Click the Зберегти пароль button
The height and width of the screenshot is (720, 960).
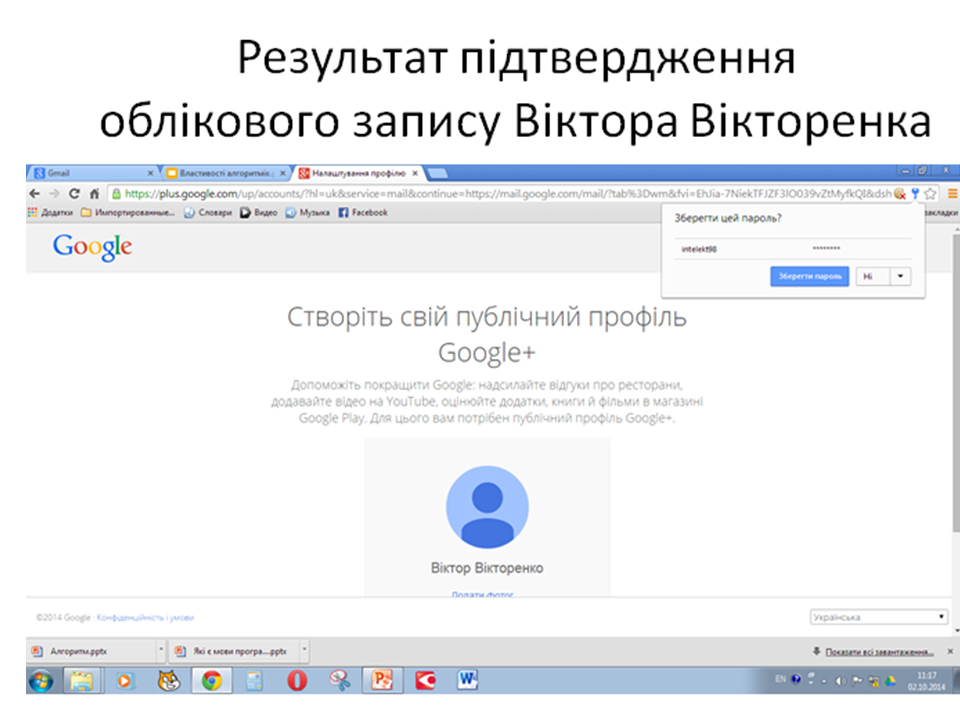click(809, 276)
